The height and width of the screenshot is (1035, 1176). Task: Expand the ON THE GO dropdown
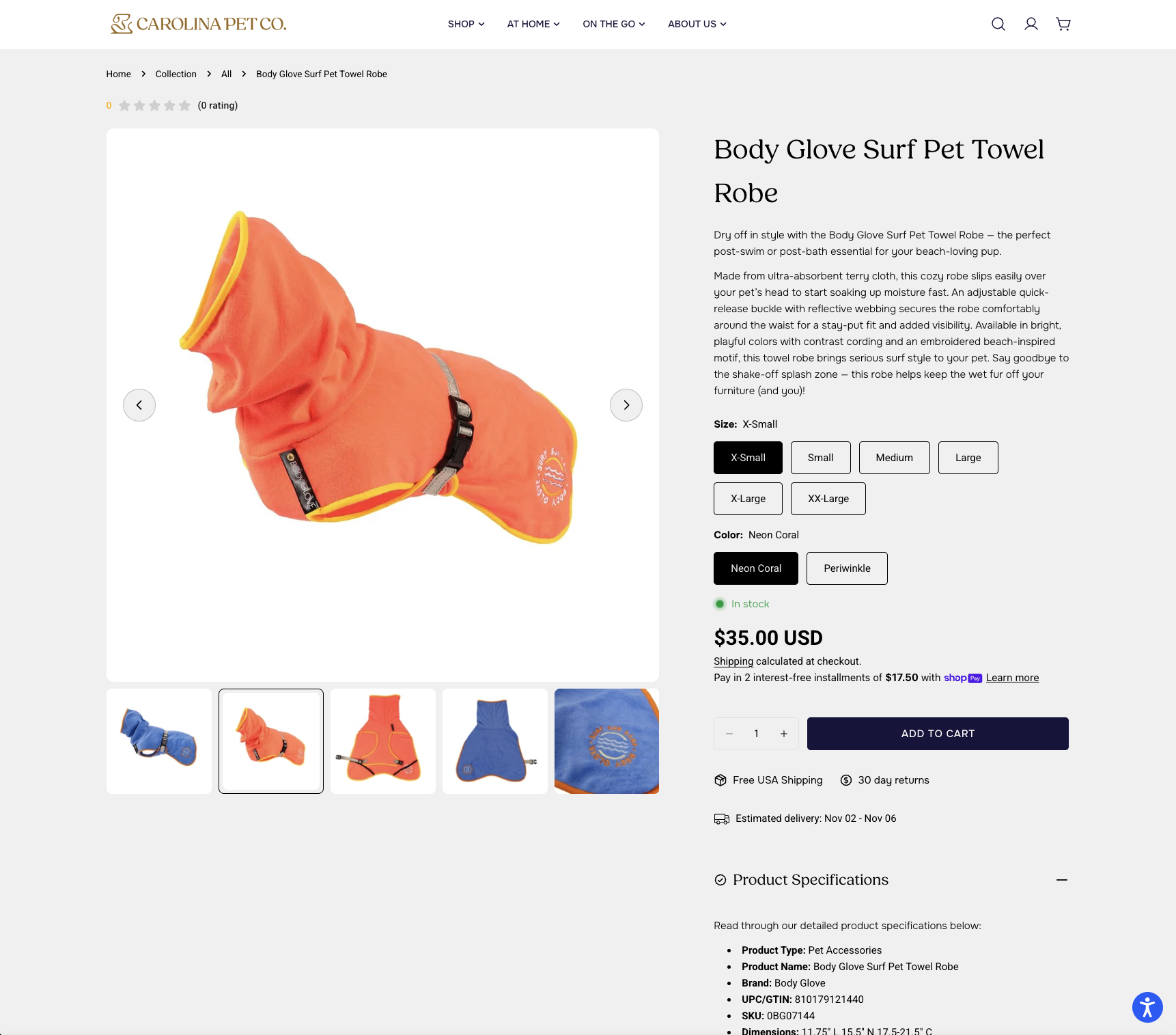[x=614, y=24]
